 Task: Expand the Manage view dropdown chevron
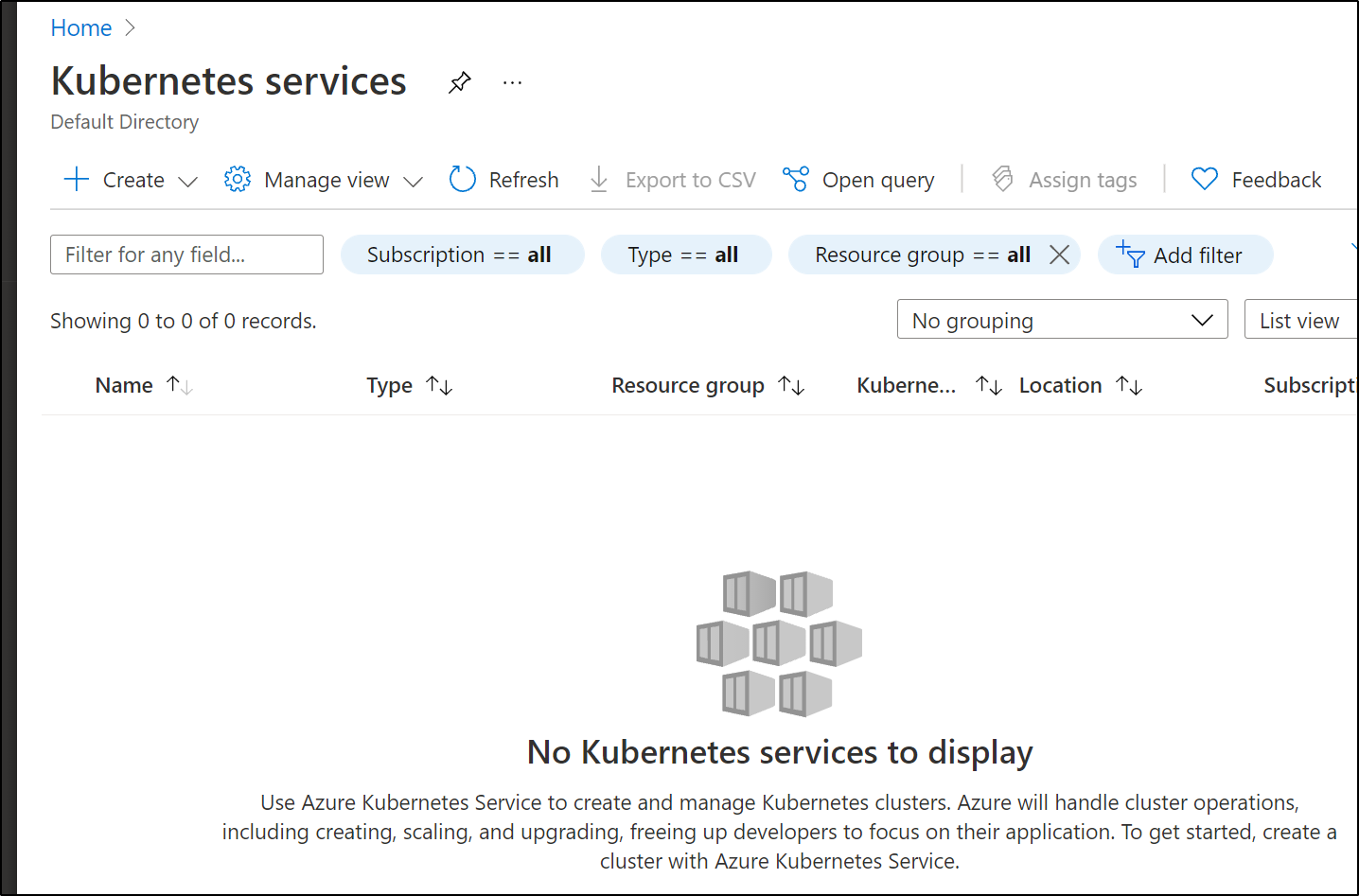click(x=413, y=181)
